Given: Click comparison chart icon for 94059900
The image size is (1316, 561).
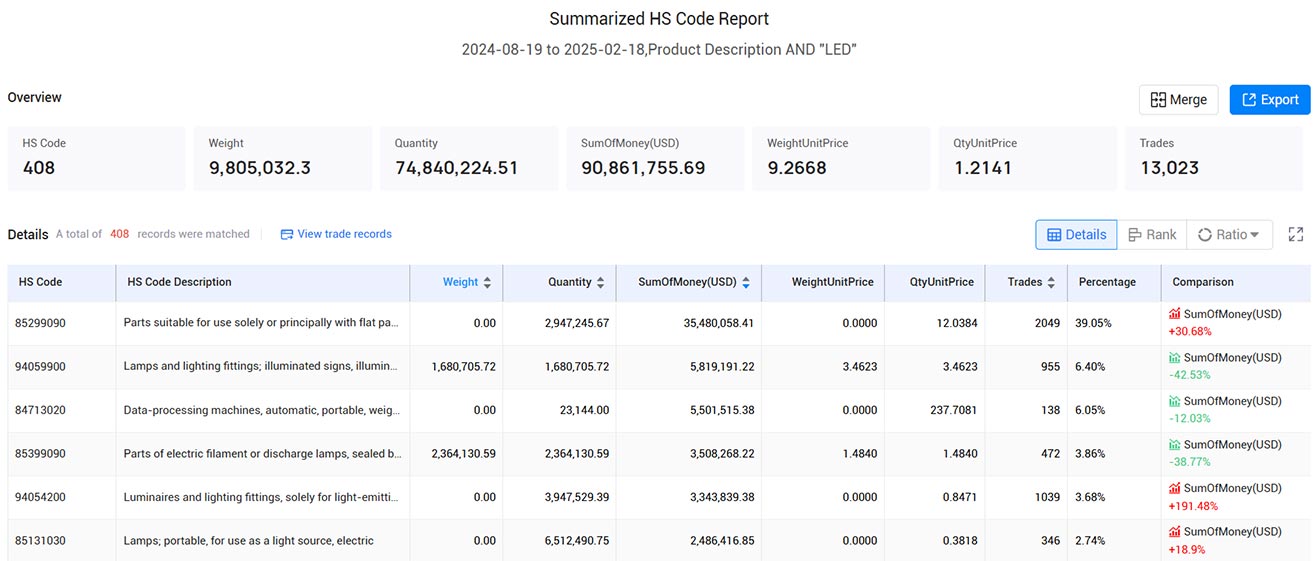Looking at the screenshot, I should [1175, 358].
